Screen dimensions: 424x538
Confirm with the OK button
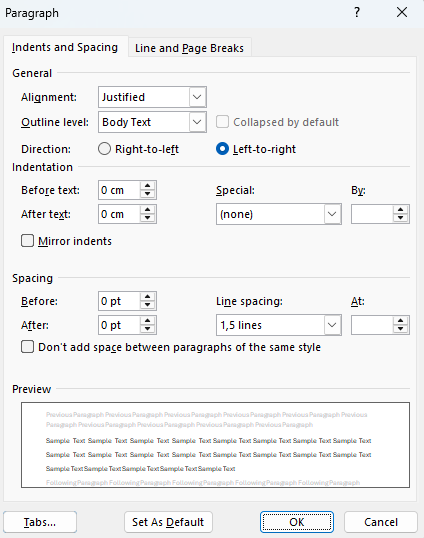click(x=297, y=522)
